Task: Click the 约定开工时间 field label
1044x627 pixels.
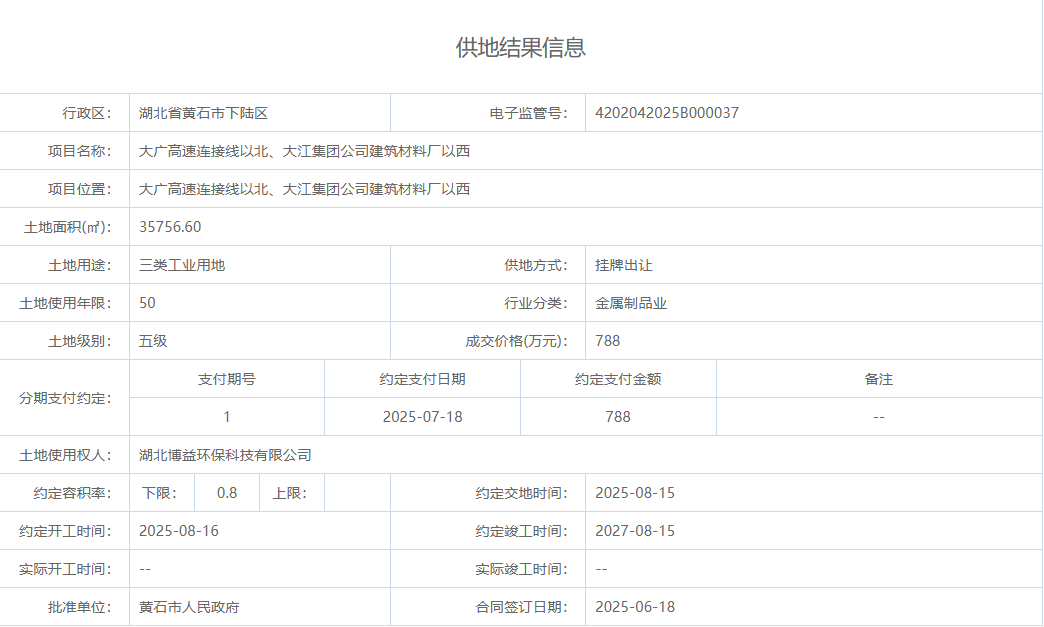Action: click(x=65, y=531)
